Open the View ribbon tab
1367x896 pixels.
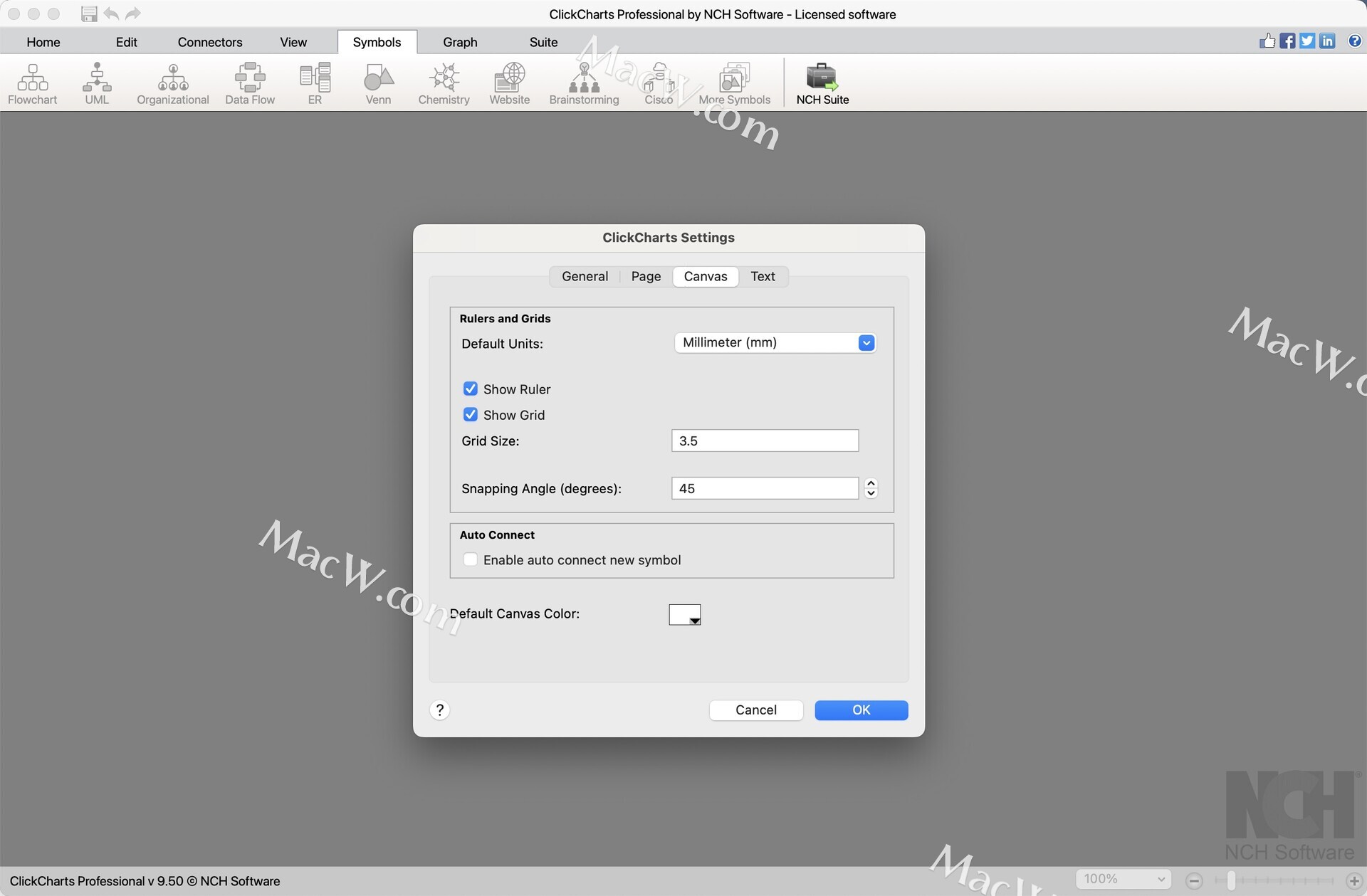coord(293,42)
